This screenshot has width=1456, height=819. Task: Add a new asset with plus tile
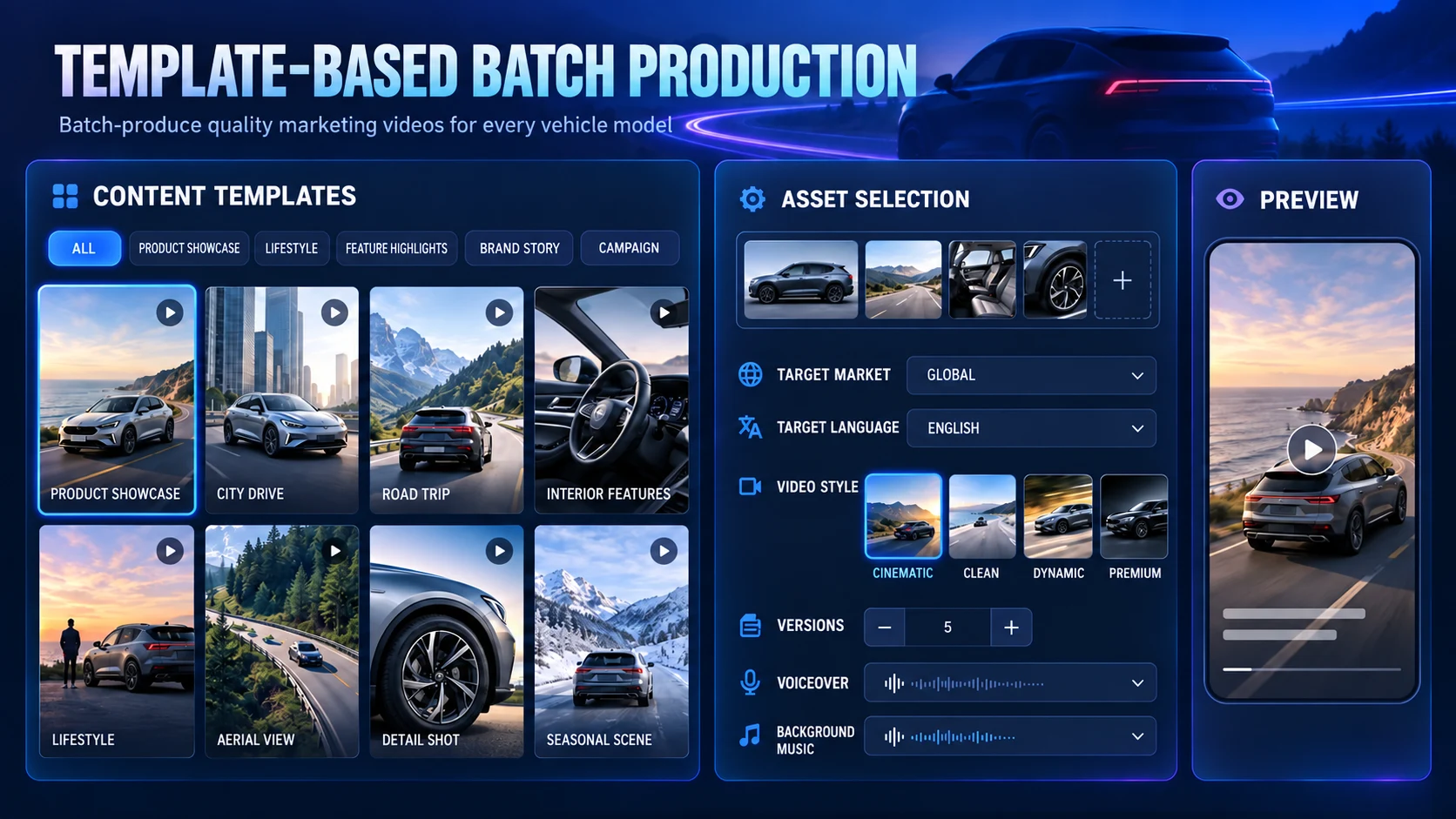(1122, 280)
